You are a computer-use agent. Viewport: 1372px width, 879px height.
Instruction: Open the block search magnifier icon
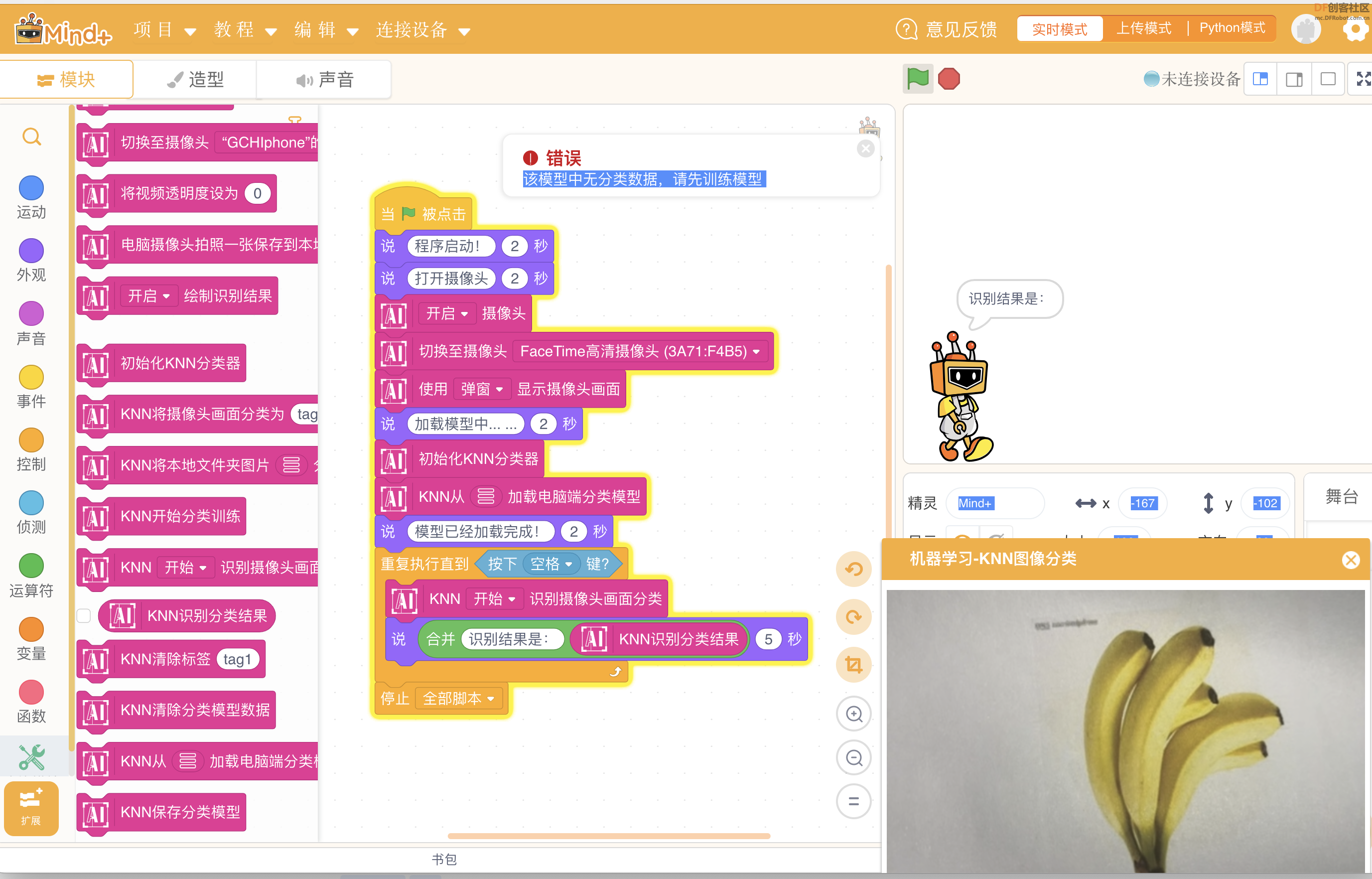coord(31,137)
